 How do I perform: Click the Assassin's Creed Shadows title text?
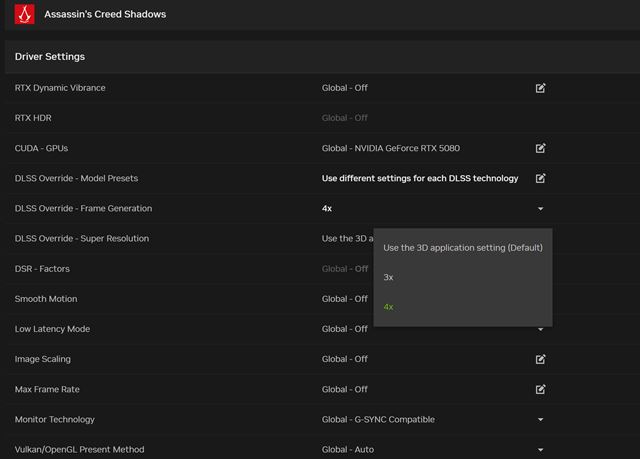click(x=105, y=15)
